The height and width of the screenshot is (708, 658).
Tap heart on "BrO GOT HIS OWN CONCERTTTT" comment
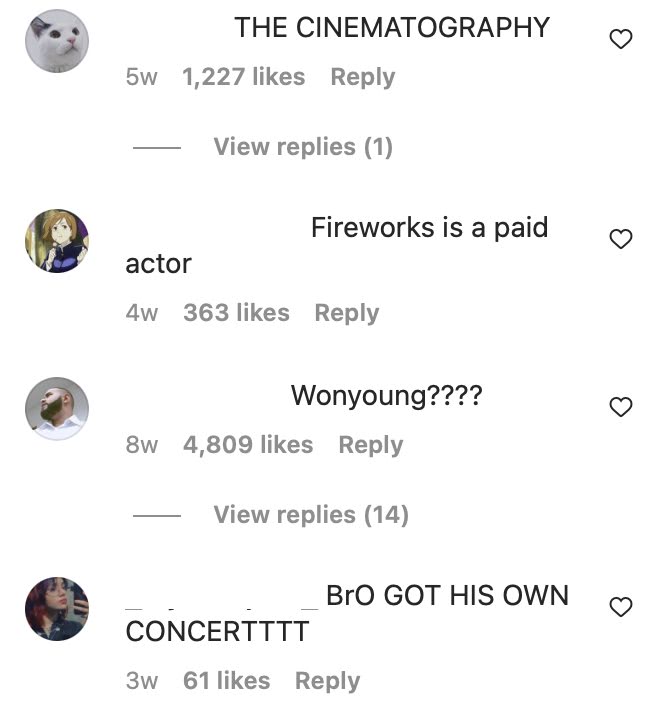(x=621, y=606)
